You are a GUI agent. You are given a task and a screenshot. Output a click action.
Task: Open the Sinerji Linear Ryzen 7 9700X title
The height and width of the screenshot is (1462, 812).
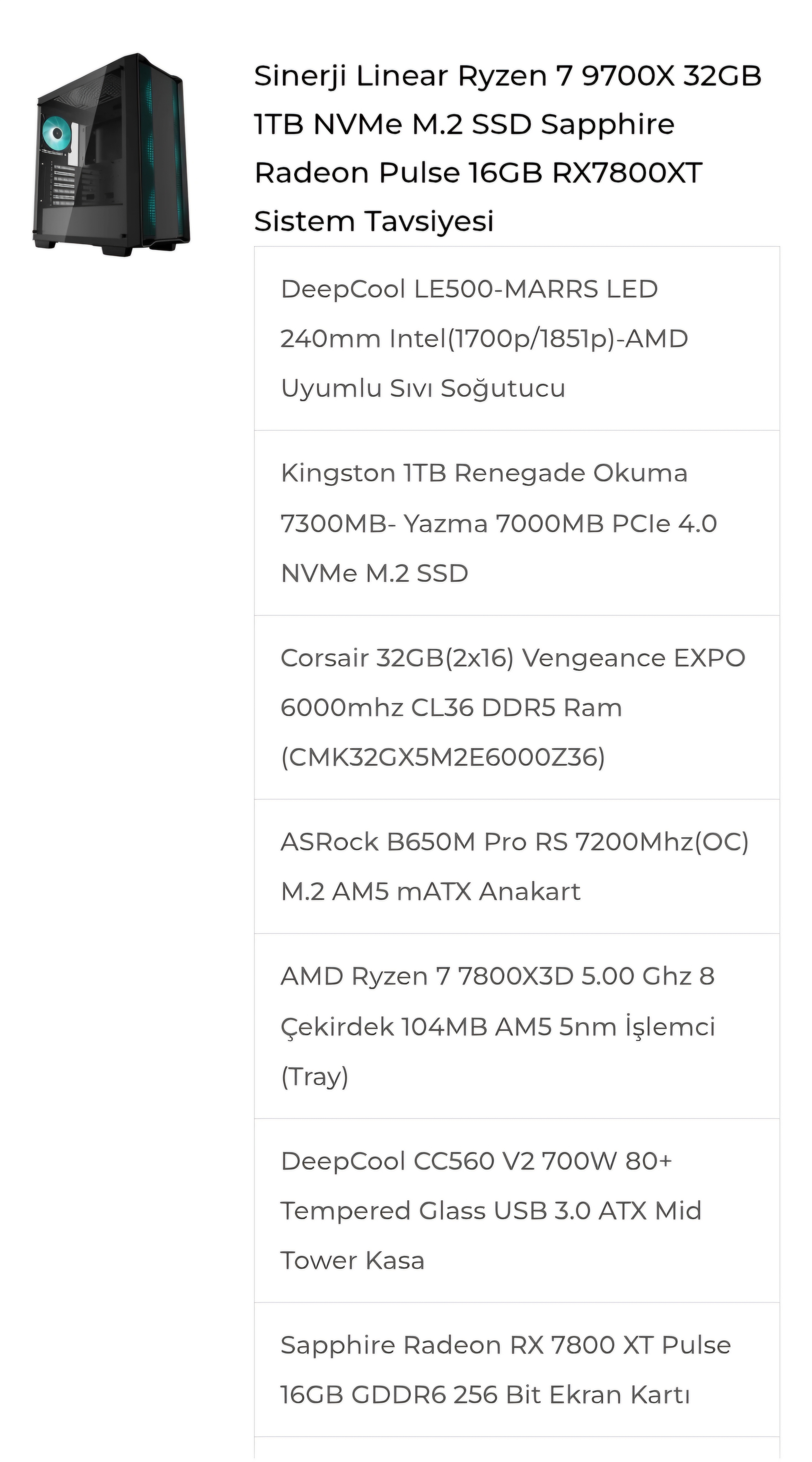point(507,76)
